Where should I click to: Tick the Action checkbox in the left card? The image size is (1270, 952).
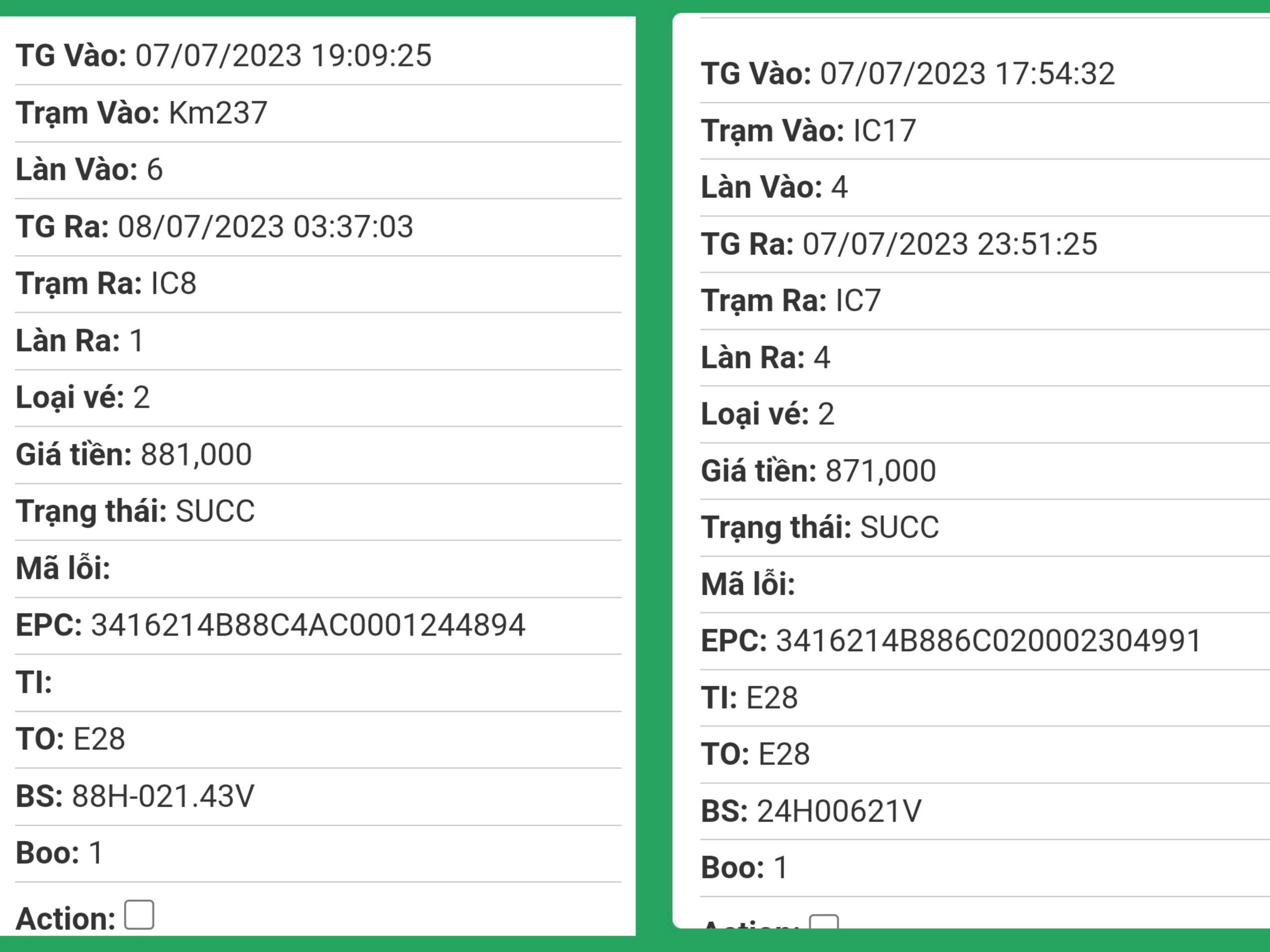coord(139,914)
